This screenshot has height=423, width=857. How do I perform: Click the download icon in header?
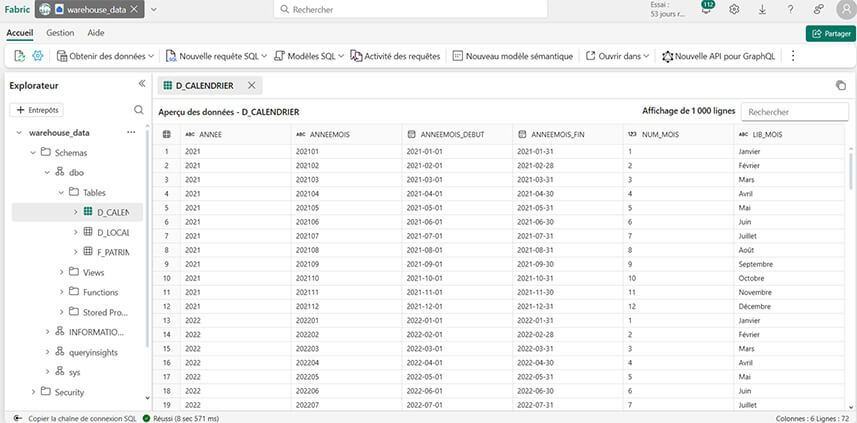(x=762, y=9)
